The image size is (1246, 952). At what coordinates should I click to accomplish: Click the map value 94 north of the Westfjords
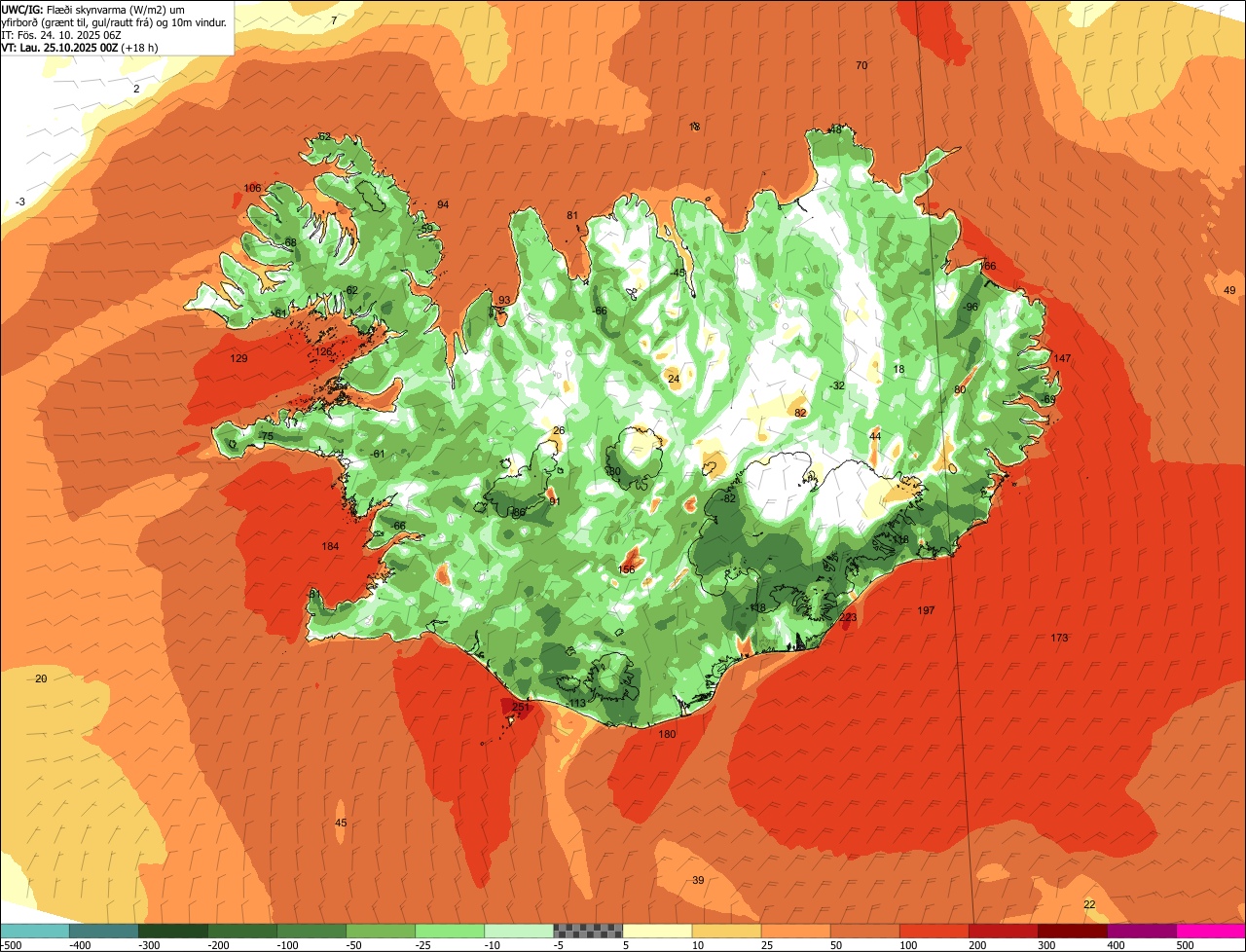[443, 204]
